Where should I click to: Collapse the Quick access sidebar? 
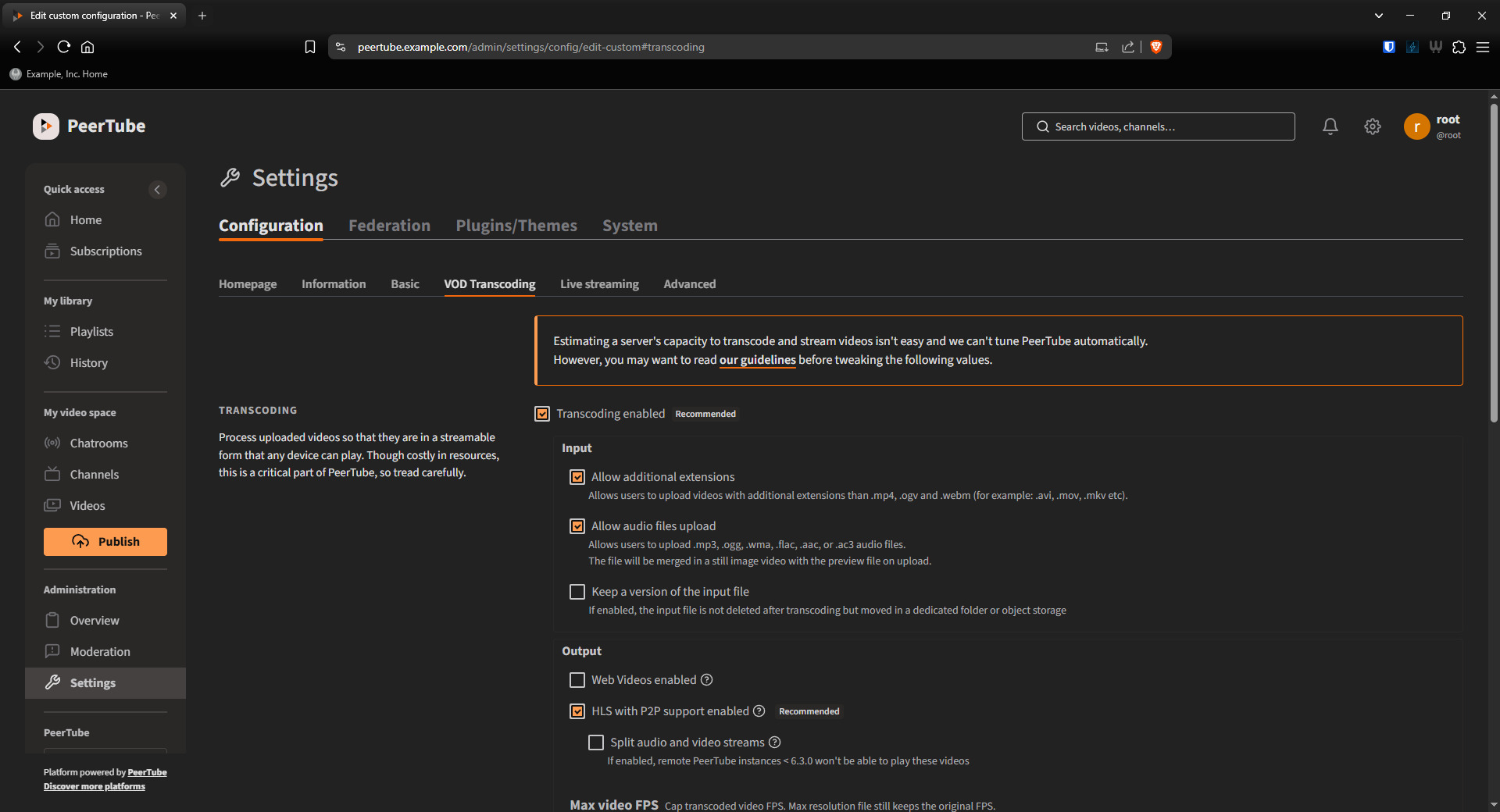point(157,190)
